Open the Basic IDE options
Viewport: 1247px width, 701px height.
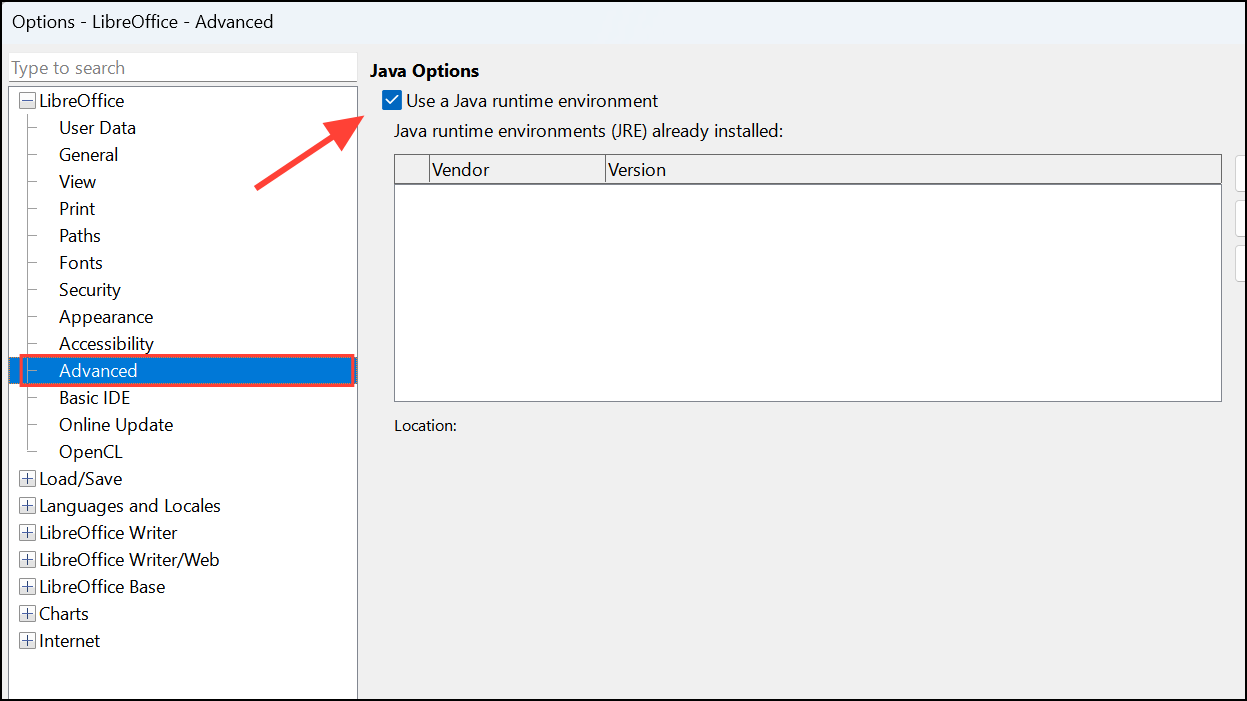tap(93, 397)
